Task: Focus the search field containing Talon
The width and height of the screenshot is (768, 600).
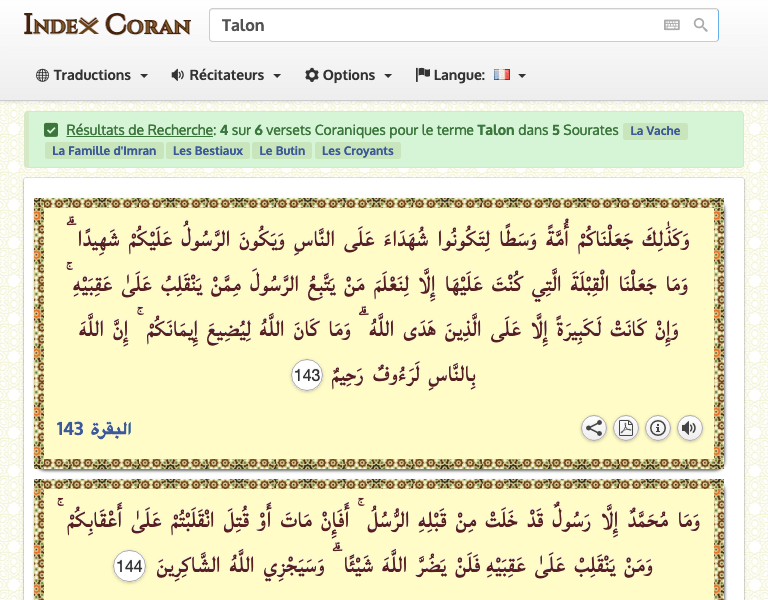Action: 430,25
